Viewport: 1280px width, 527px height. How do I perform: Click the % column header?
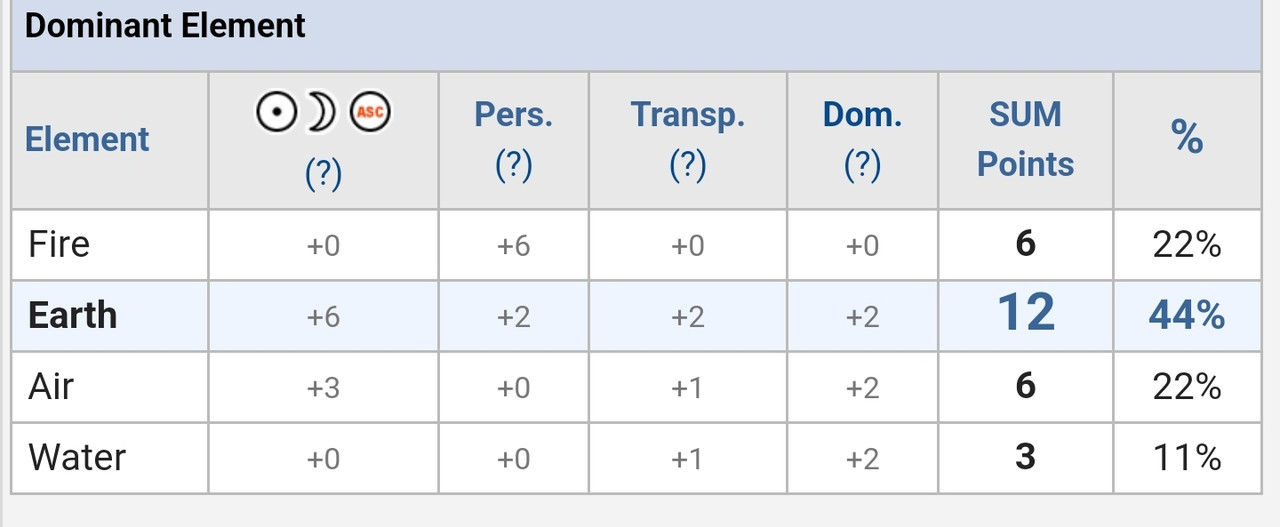(1186, 138)
